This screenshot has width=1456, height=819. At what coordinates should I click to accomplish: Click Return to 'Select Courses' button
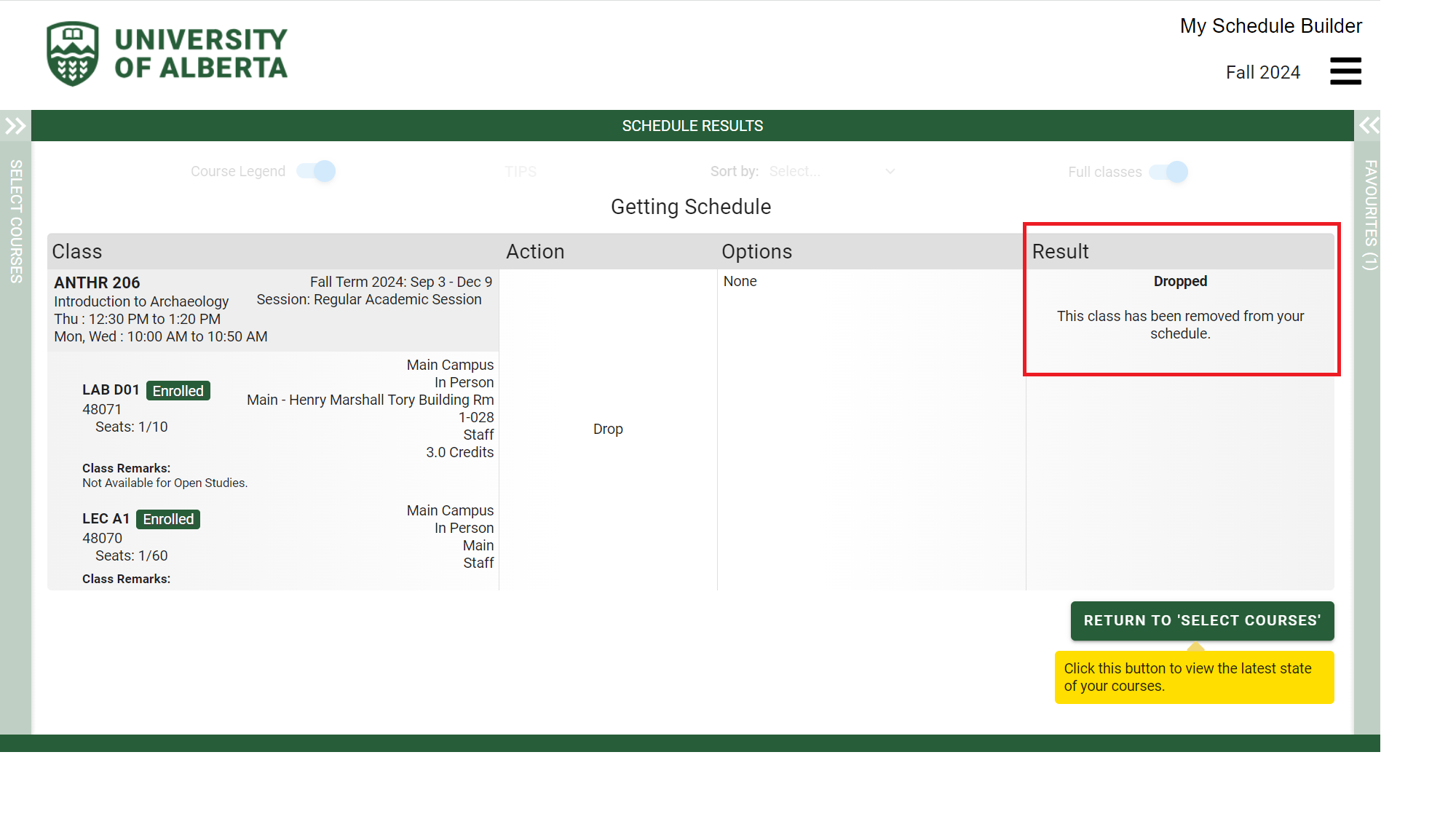pos(1202,620)
